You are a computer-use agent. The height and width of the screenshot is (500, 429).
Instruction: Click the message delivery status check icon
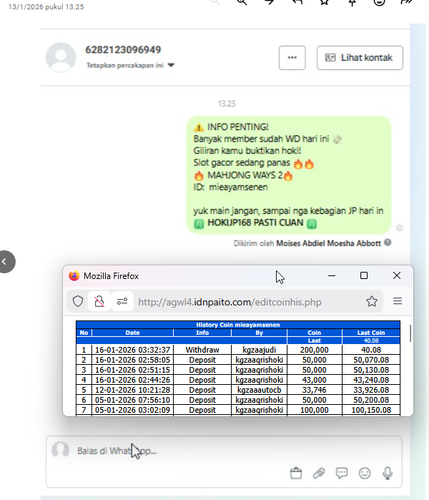[399, 228]
